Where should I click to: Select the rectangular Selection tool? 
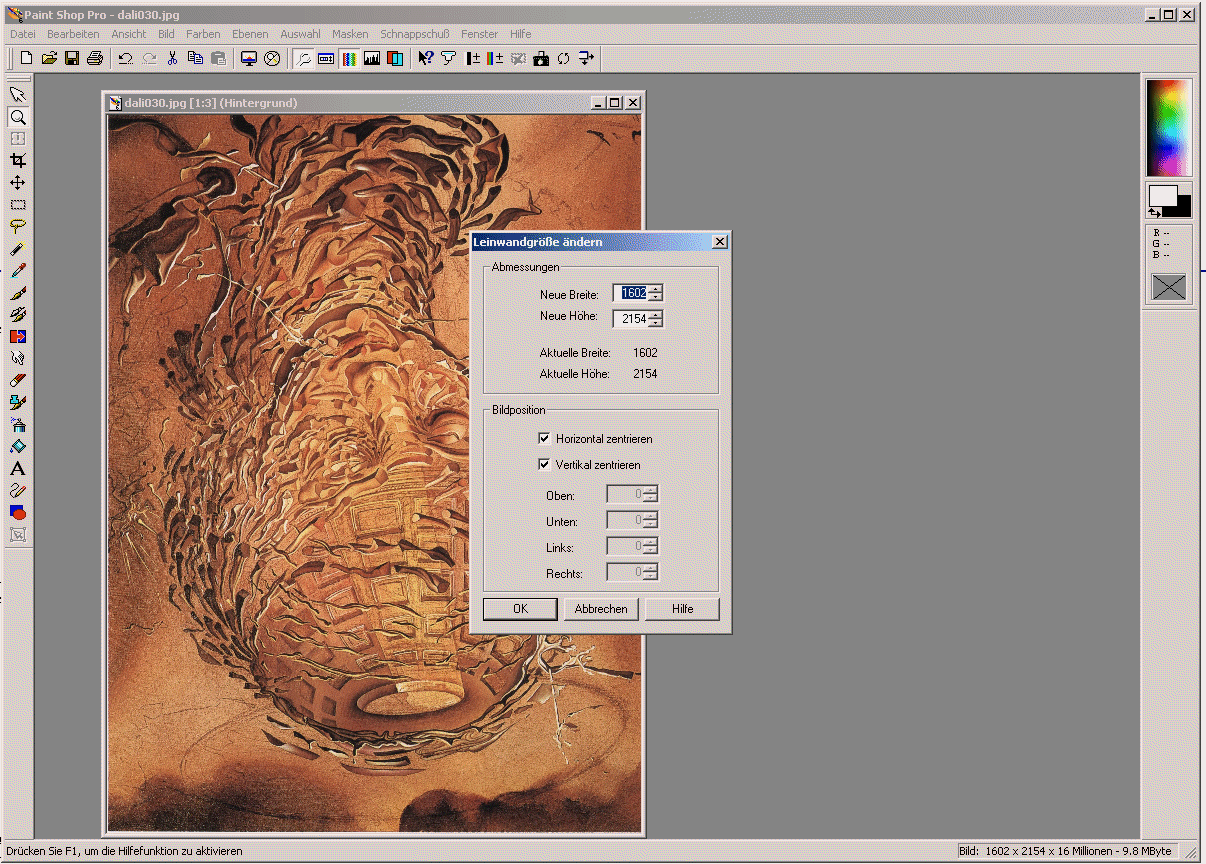click(18, 205)
